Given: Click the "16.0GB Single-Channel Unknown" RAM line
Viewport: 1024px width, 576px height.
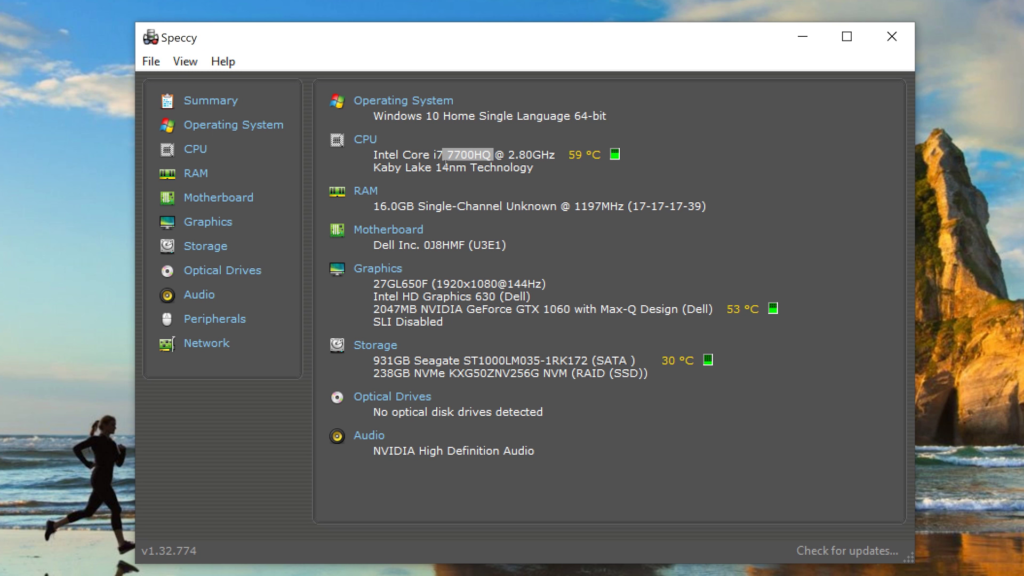Looking at the screenshot, I should (539, 206).
